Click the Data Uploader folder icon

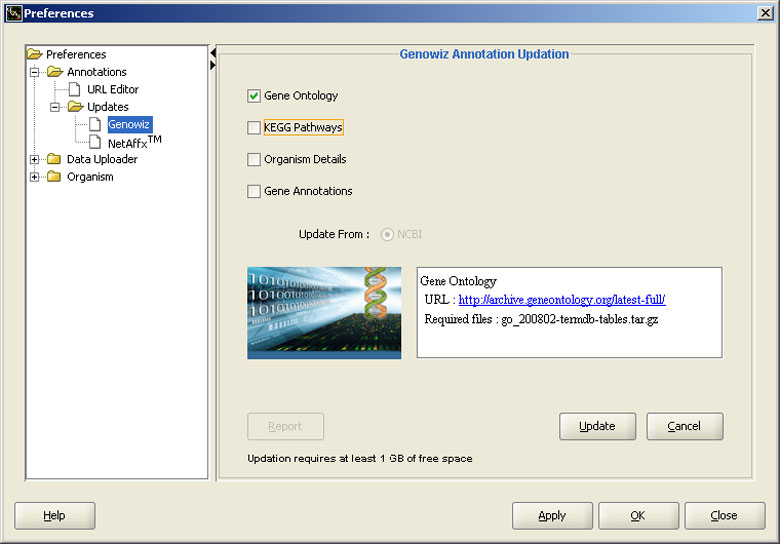(54, 159)
